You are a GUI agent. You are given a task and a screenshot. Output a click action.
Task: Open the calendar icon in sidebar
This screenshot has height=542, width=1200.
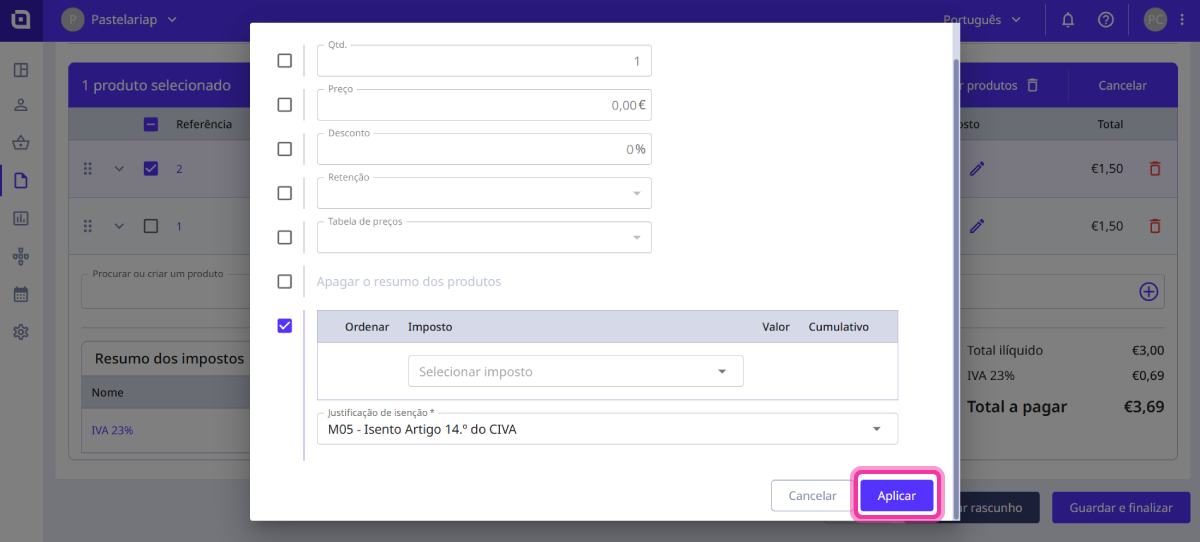click(x=21, y=294)
